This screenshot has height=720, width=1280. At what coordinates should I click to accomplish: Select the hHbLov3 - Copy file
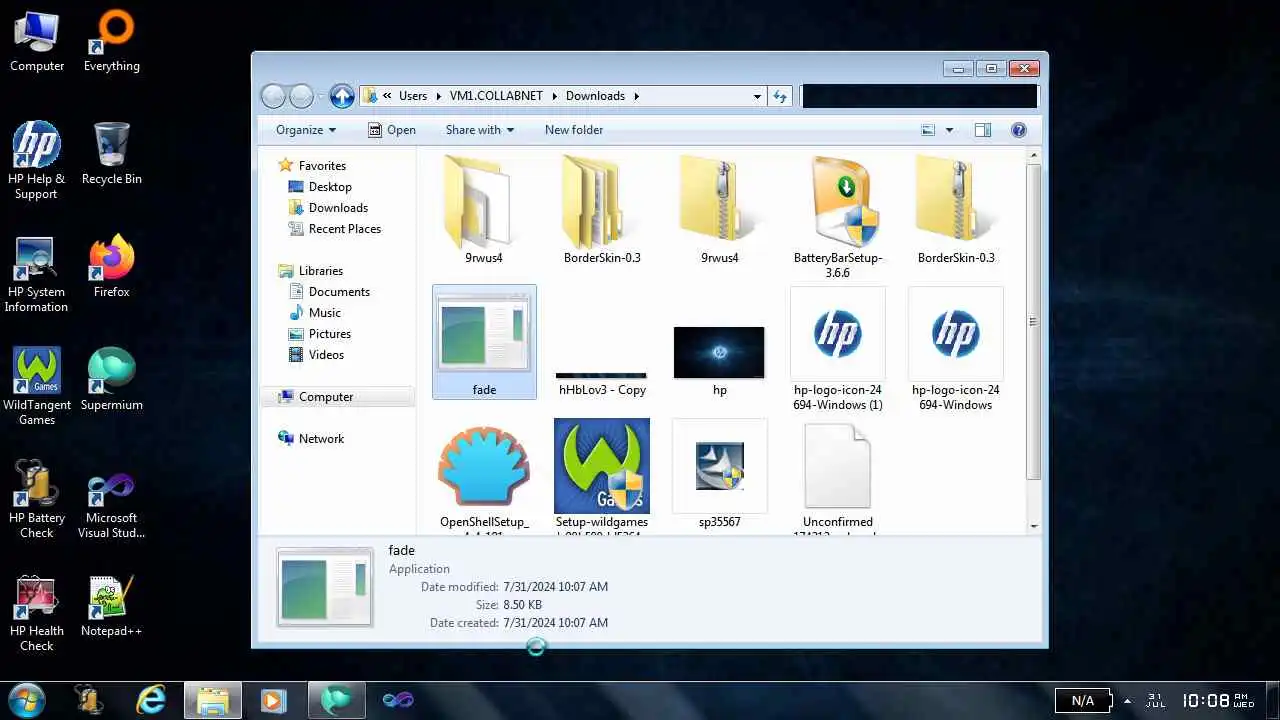coord(602,384)
